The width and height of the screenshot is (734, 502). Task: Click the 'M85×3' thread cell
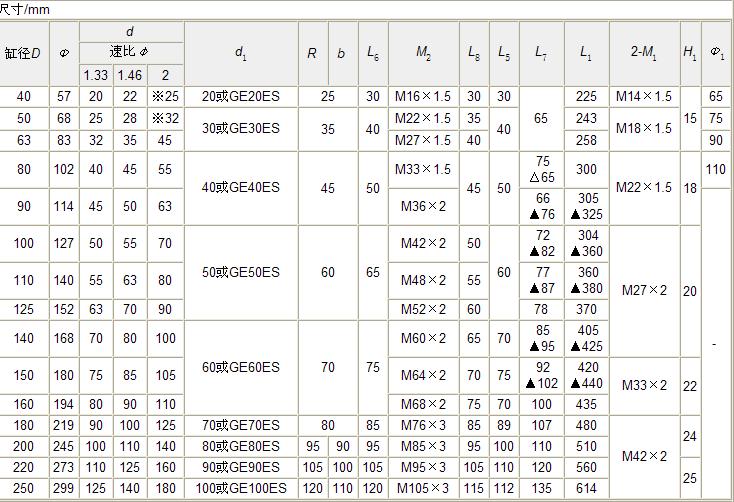pos(424,447)
